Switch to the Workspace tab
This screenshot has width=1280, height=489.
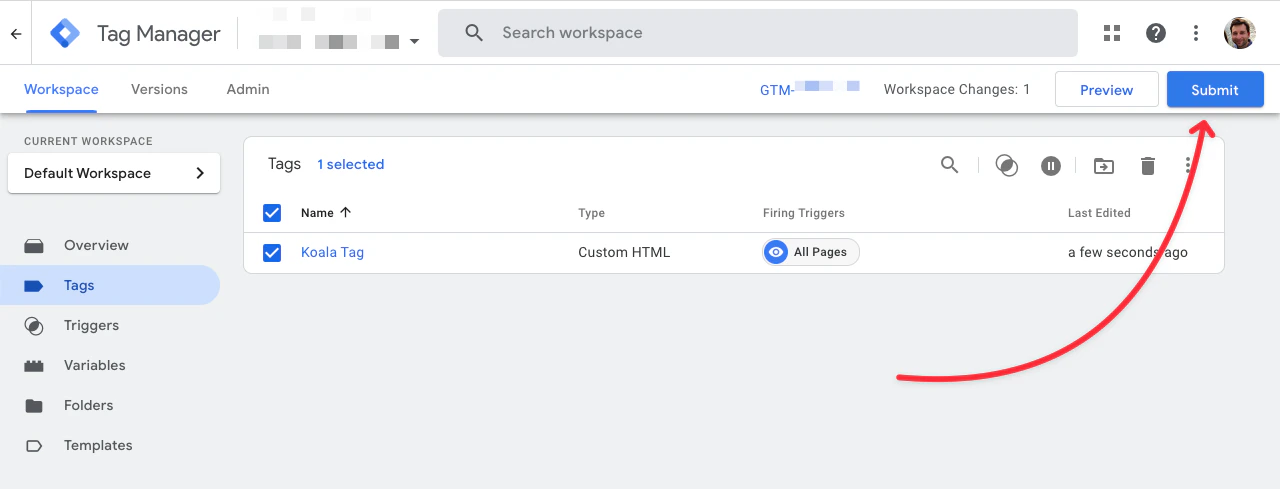(61, 89)
